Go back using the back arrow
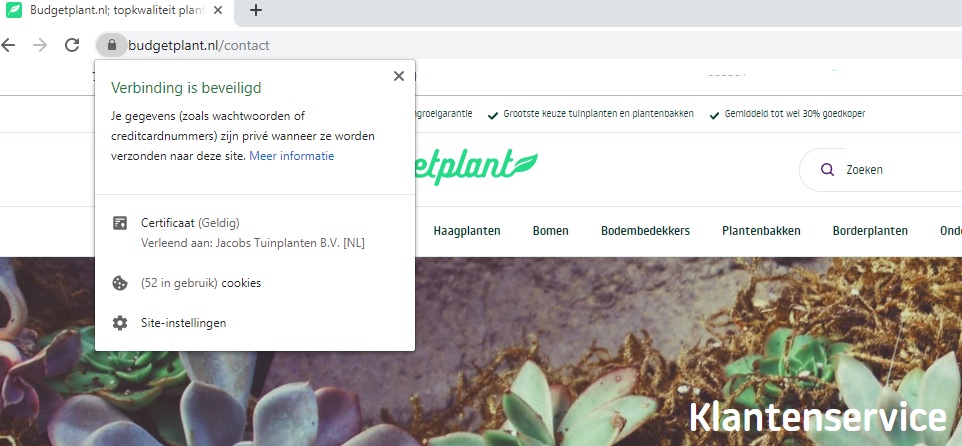This screenshot has width=962, height=446. click(8, 45)
